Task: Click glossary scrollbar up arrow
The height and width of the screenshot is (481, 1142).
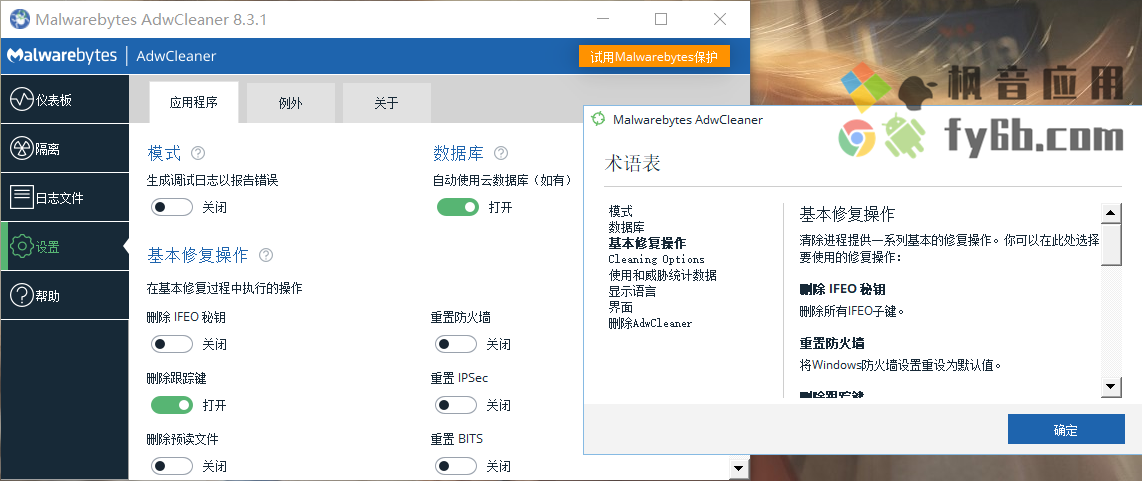Action: click(x=1111, y=214)
